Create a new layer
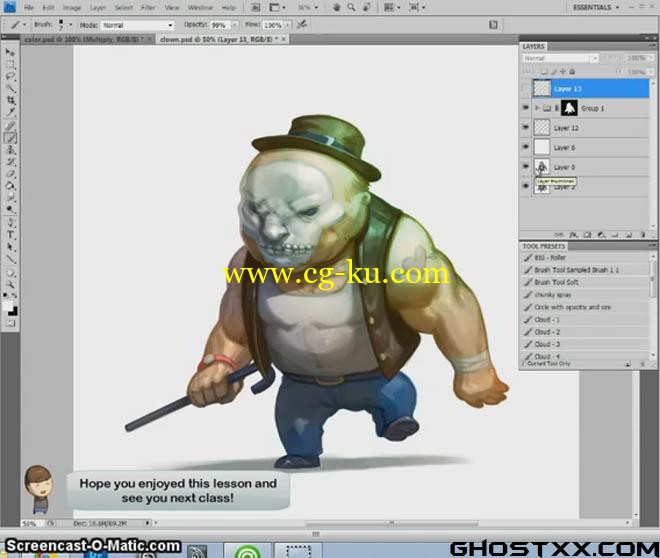Image resolution: width=660 pixels, height=558 pixels. [628, 235]
